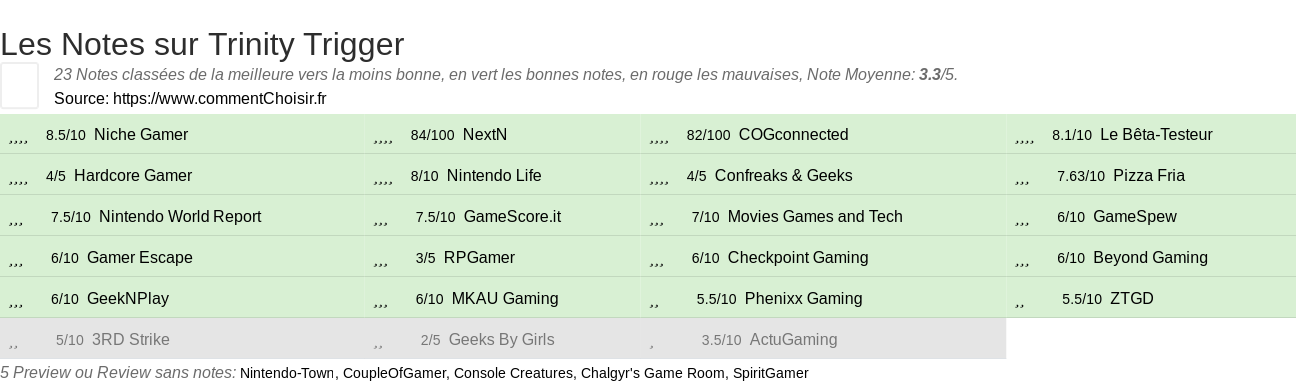Select Le Bêta-Testeur review entry

(1156, 135)
